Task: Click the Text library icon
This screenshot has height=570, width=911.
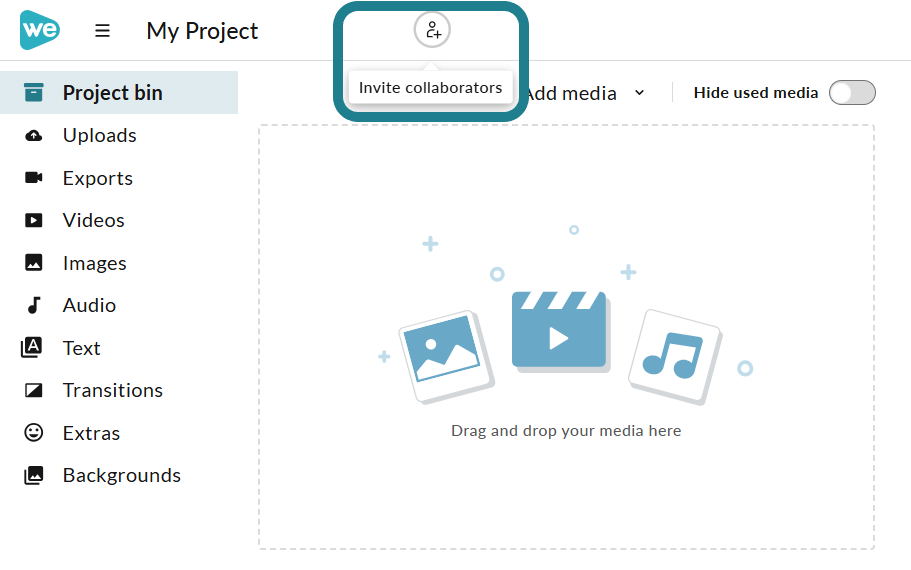Action: [x=31, y=347]
